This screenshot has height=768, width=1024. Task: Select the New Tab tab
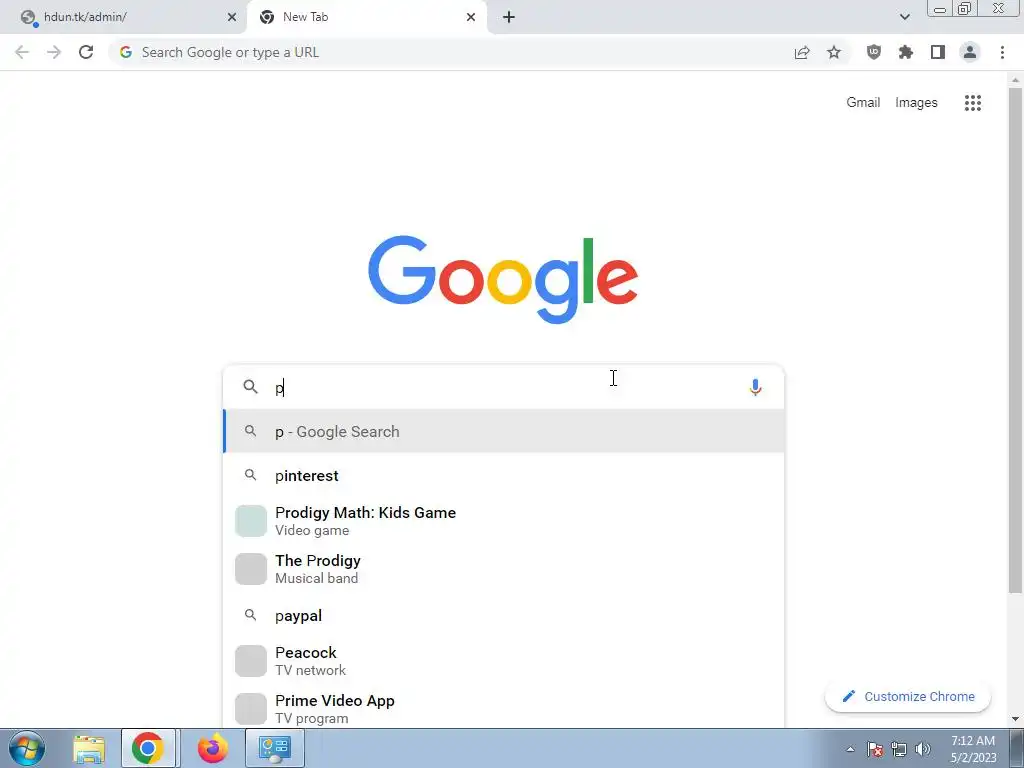pyautogui.click(x=366, y=17)
